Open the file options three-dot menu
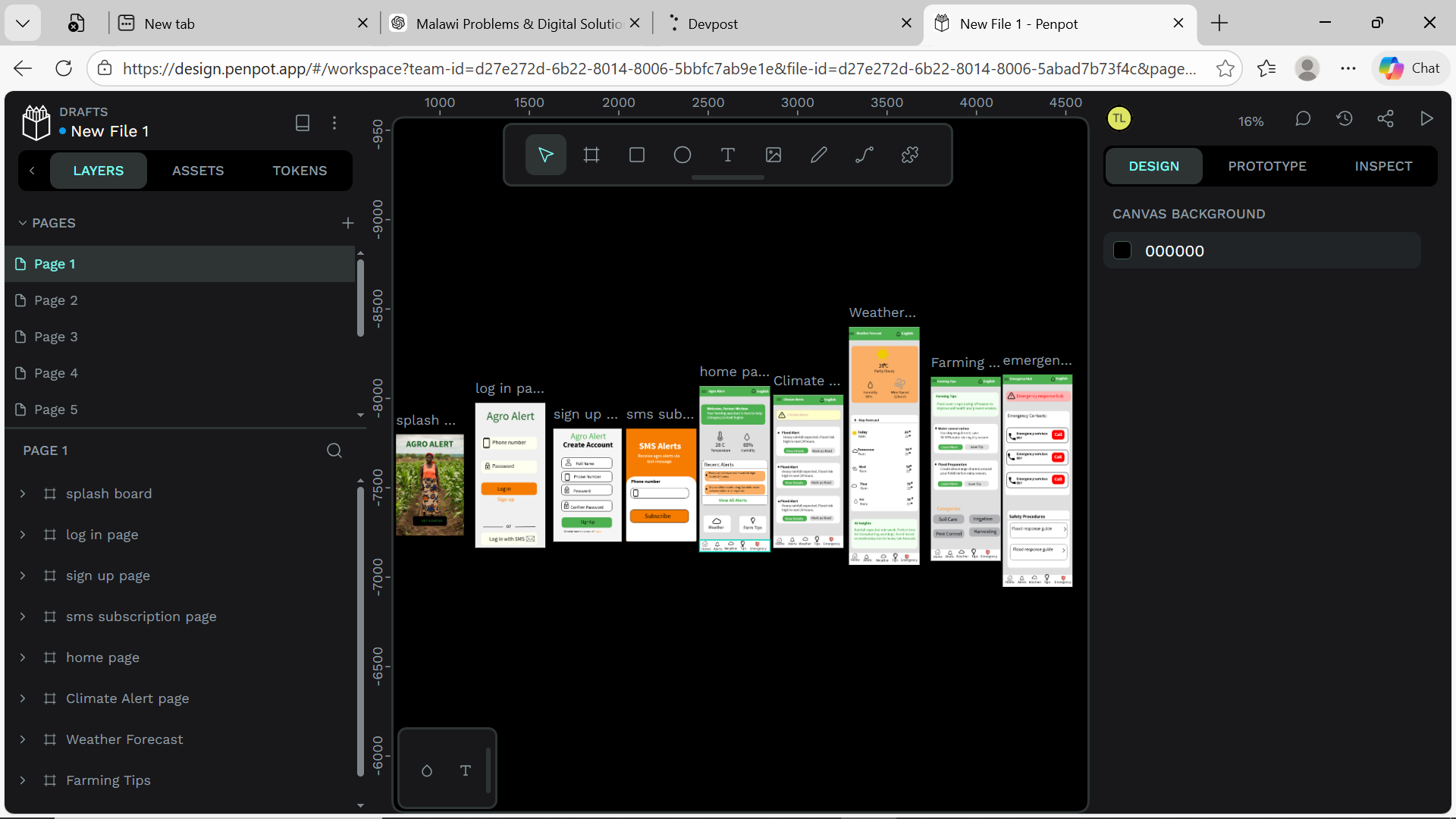 [x=334, y=123]
